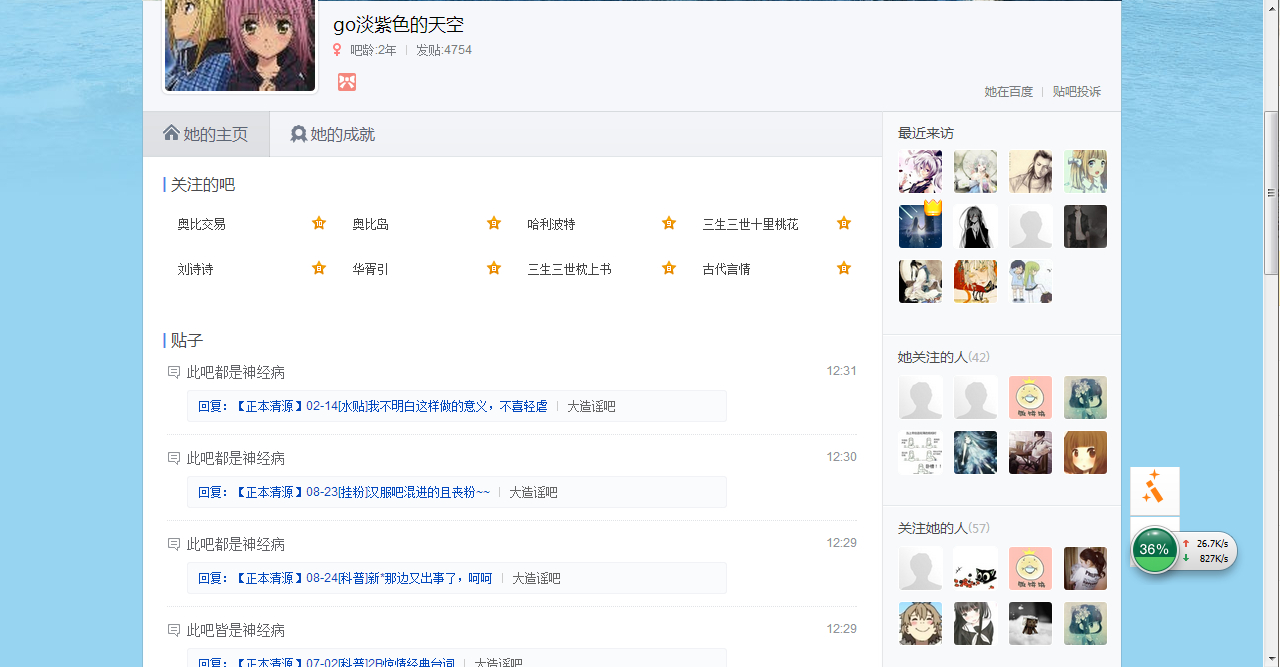
Task: Open the black-and-white long-hair avatar in 最近来访
Action: pyautogui.click(x=975, y=226)
